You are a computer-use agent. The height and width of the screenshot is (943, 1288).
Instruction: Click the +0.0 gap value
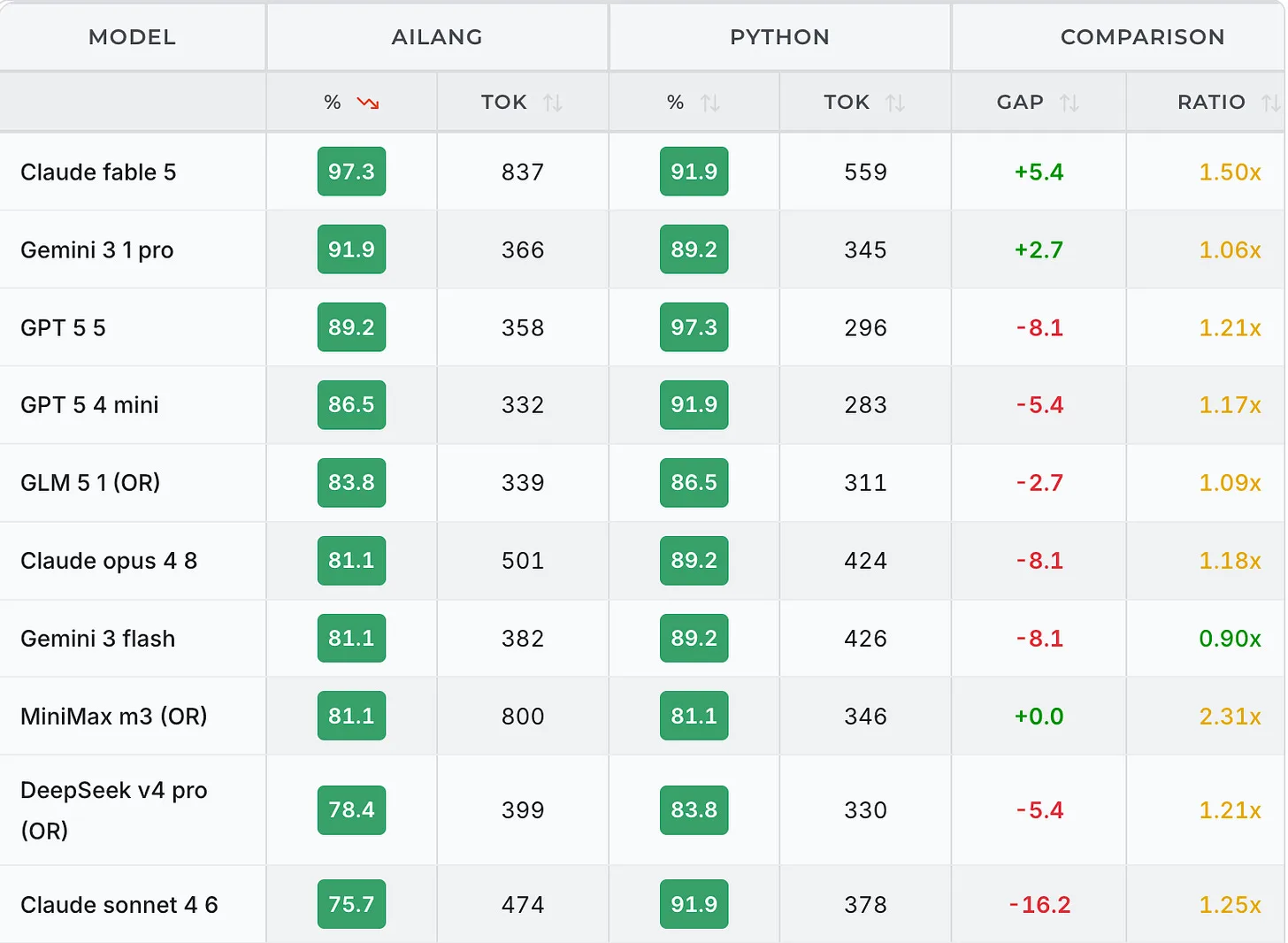(x=1039, y=716)
